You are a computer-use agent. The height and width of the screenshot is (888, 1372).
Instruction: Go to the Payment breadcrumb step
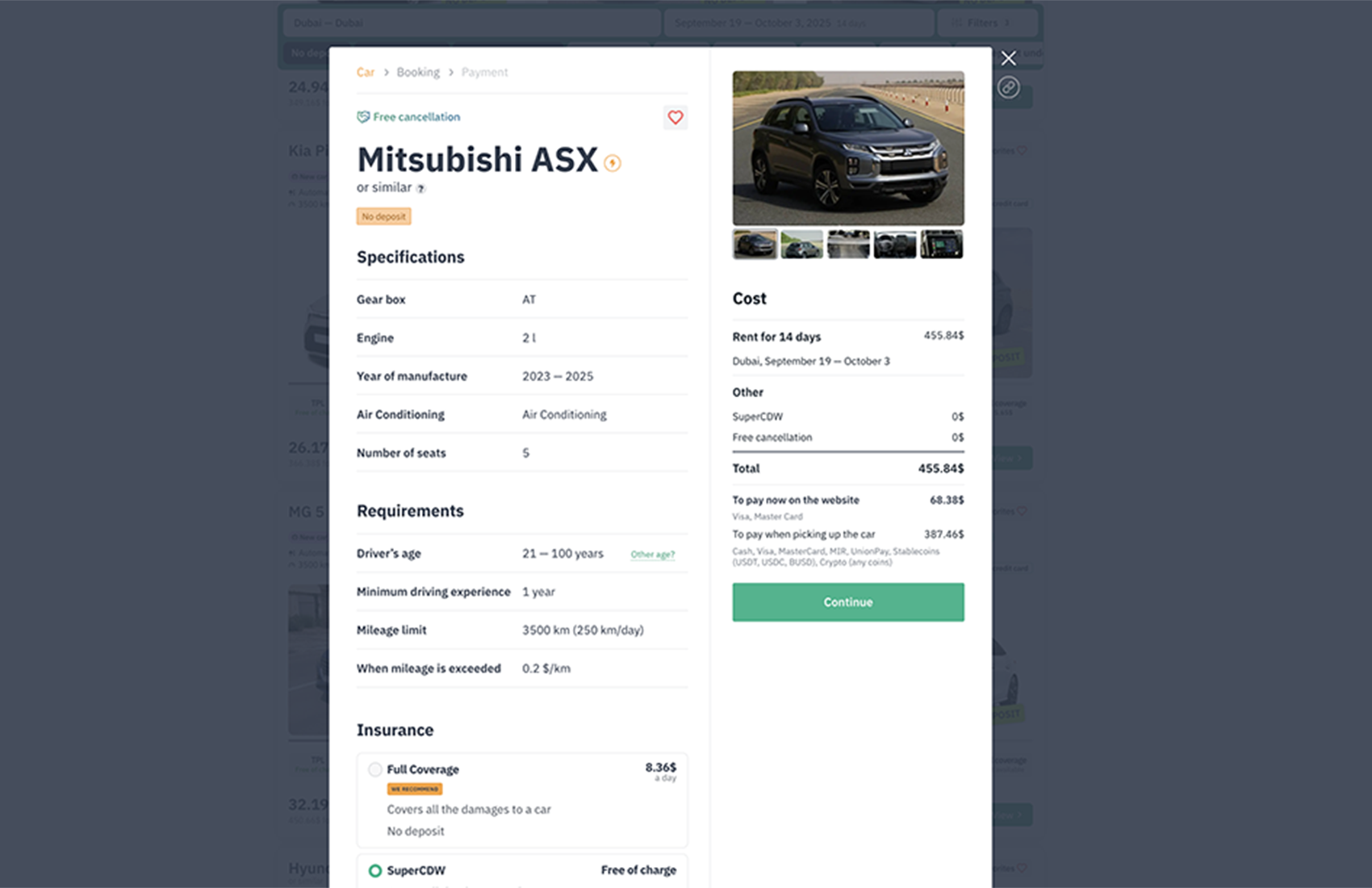[x=484, y=73]
